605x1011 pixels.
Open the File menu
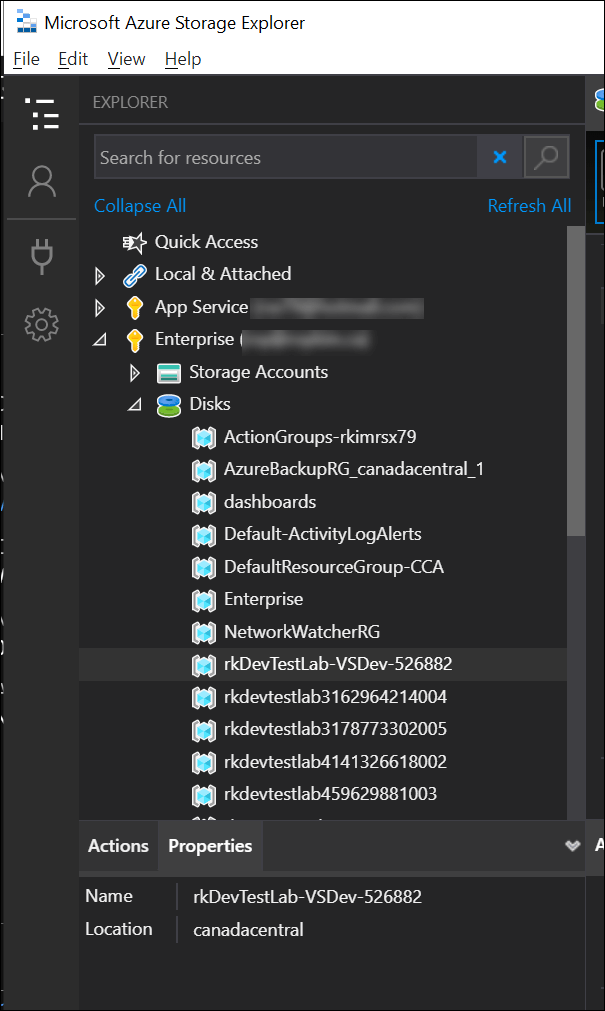(26, 59)
